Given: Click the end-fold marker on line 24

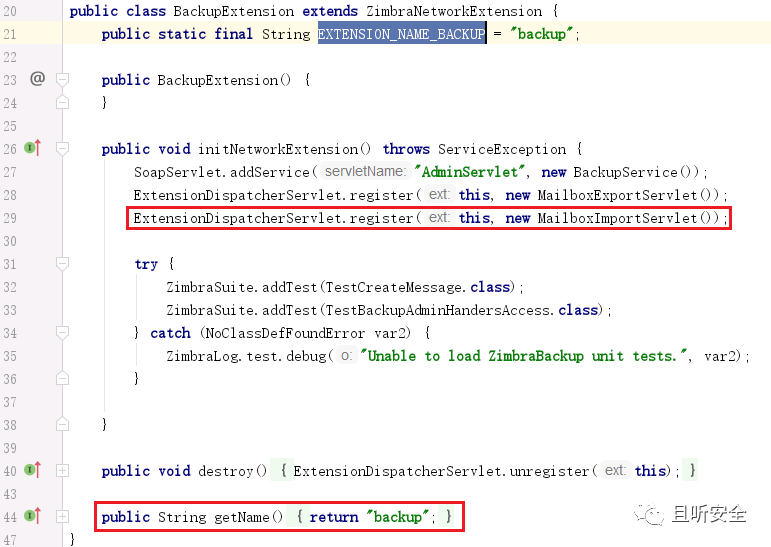Looking at the screenshot, I should click(62, 102).
